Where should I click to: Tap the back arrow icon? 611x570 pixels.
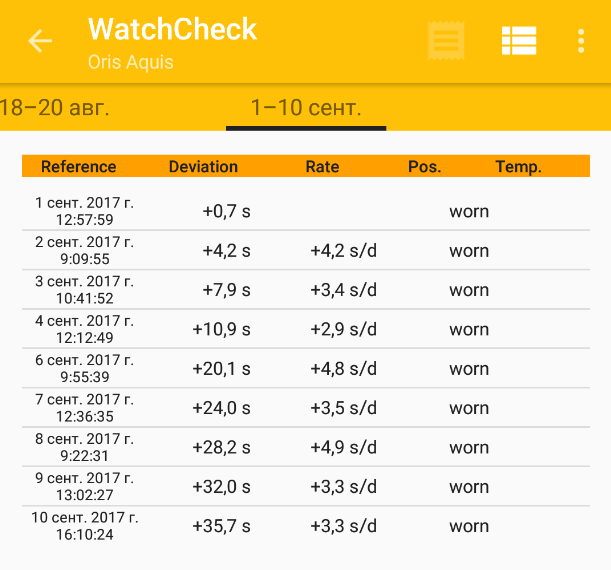[40, 41]
